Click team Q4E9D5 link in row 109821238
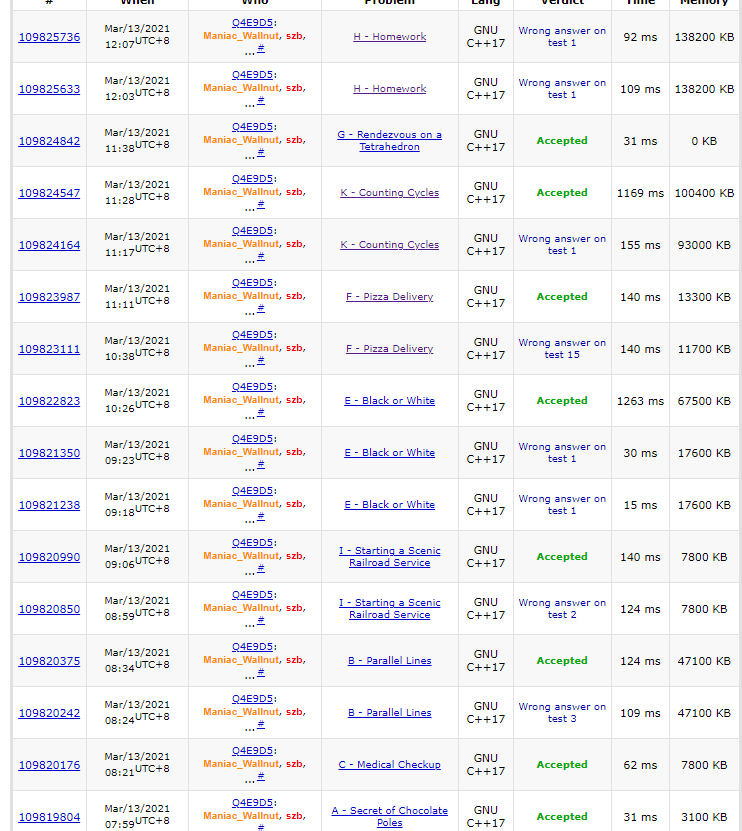Screen dimensions: 742x831 pos(252,491)
